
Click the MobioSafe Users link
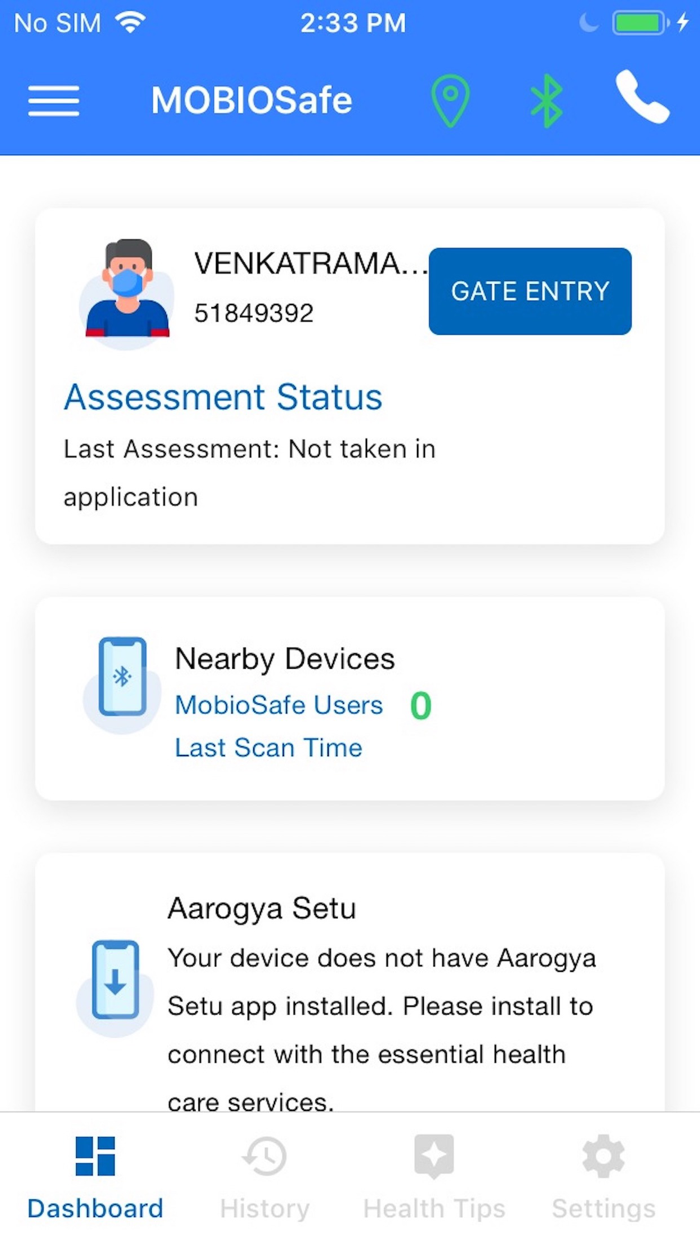(x=279, y=705)
